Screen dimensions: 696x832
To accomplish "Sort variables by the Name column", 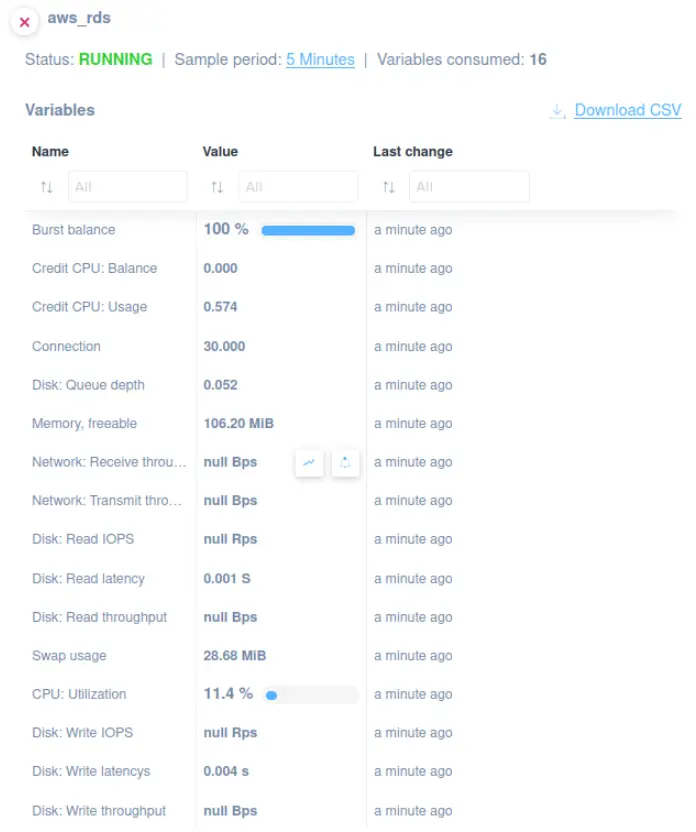I will point(47,187).
